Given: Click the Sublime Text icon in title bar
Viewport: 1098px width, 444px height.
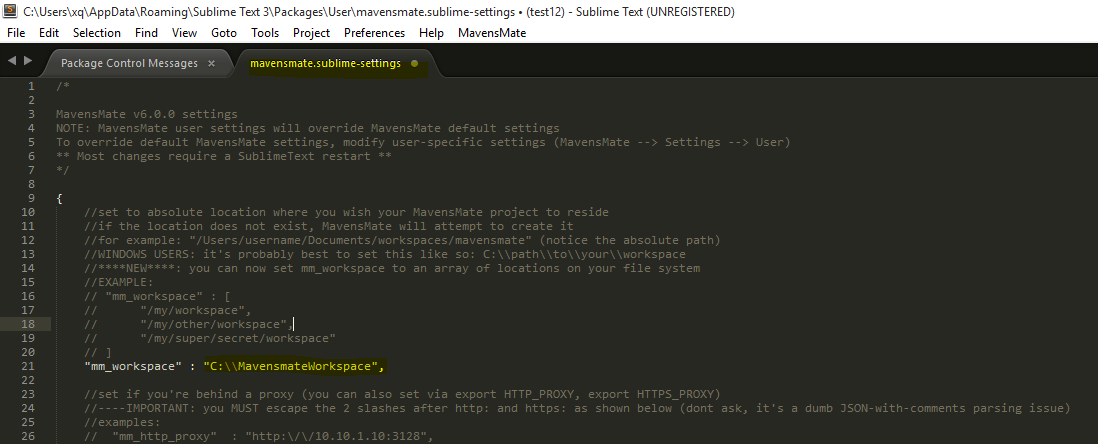Looking at the screenshot, I should pos(10,11).
